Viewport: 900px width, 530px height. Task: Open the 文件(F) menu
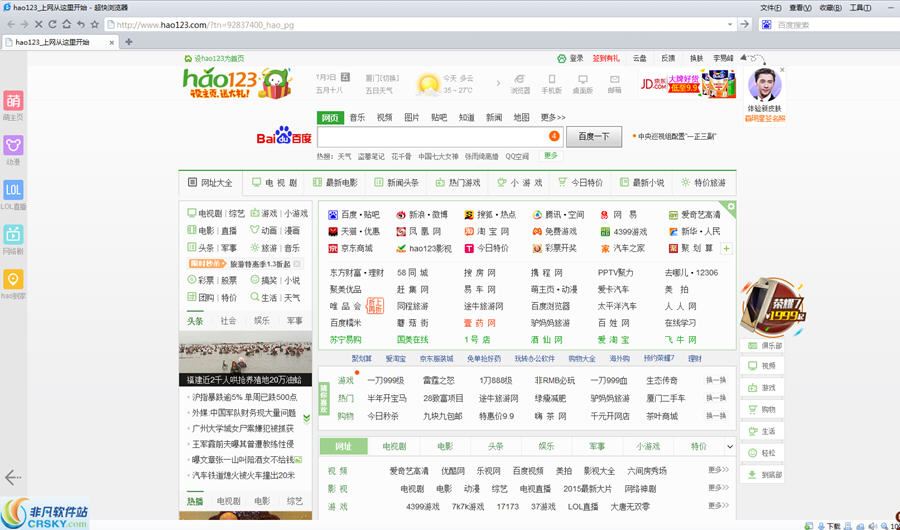[771, 7]
